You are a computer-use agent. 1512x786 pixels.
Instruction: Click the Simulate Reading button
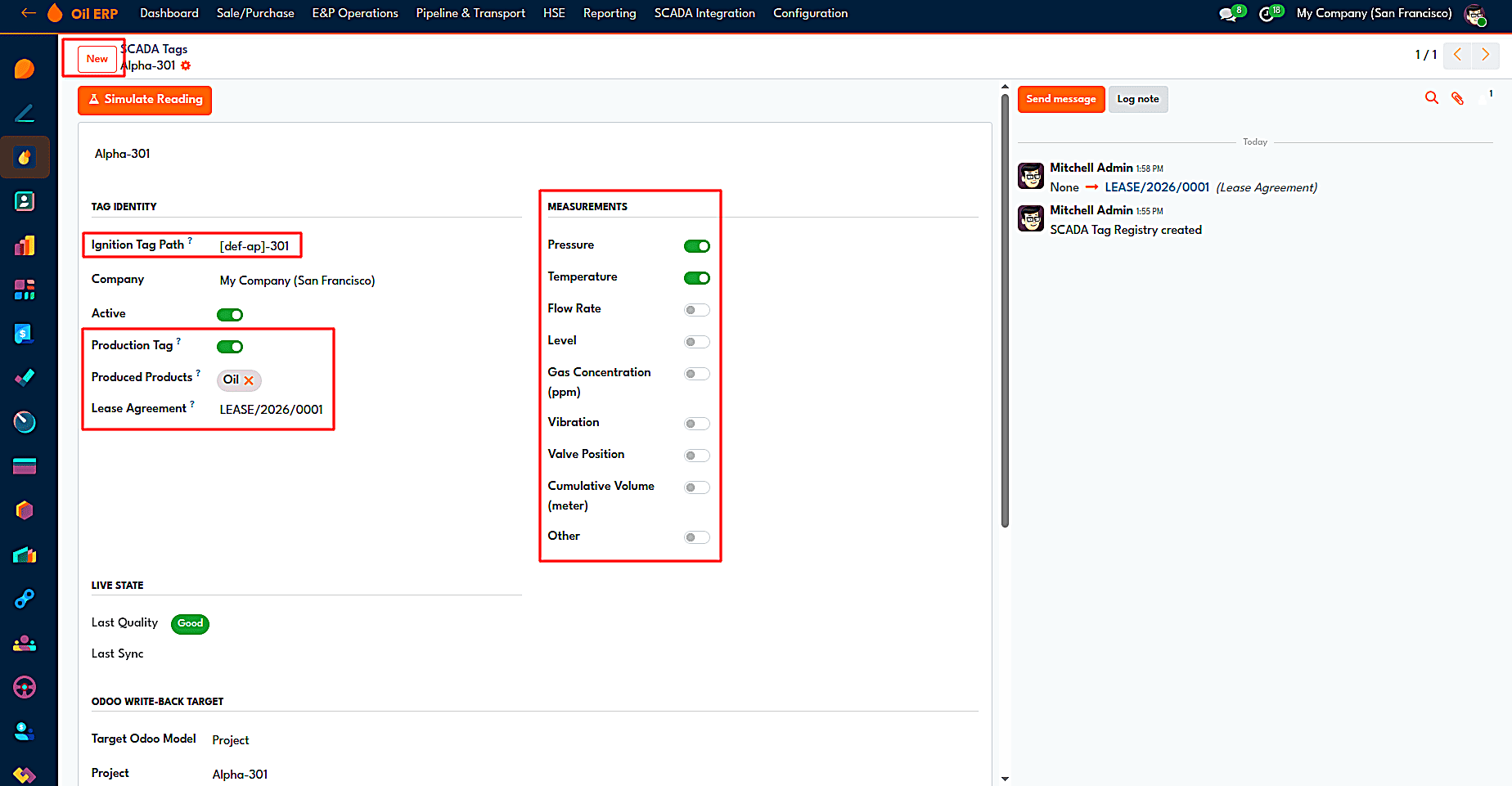coord(145,100)
